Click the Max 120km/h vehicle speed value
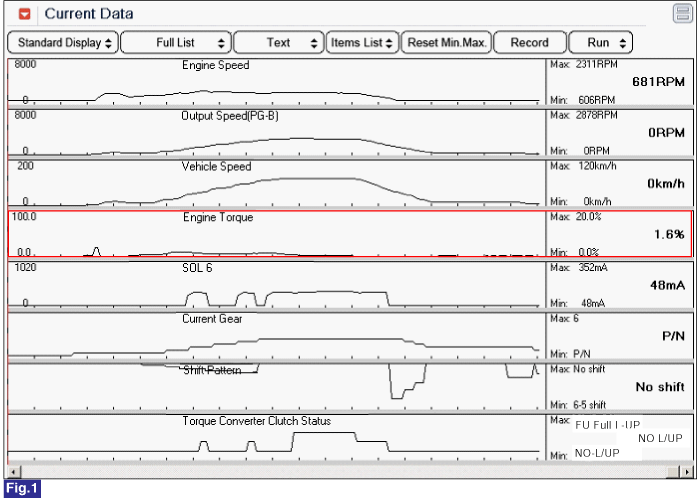The image size is (700, 498). [x=583, y=166]
